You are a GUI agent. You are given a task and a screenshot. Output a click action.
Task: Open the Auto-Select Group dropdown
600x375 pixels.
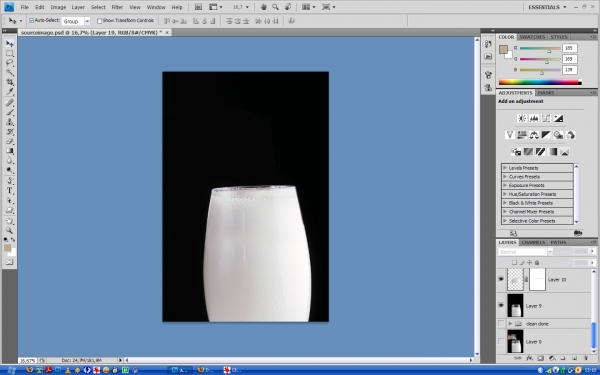click(x=87, y=21)
